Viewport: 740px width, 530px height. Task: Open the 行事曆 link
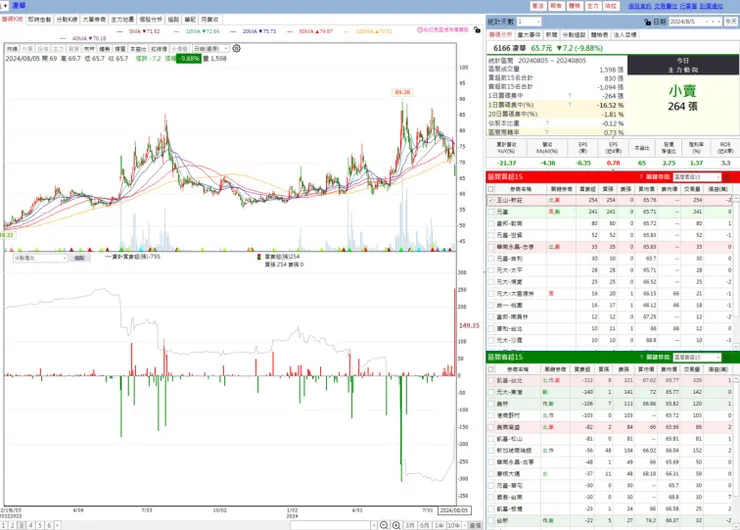[x=688, y=6]
